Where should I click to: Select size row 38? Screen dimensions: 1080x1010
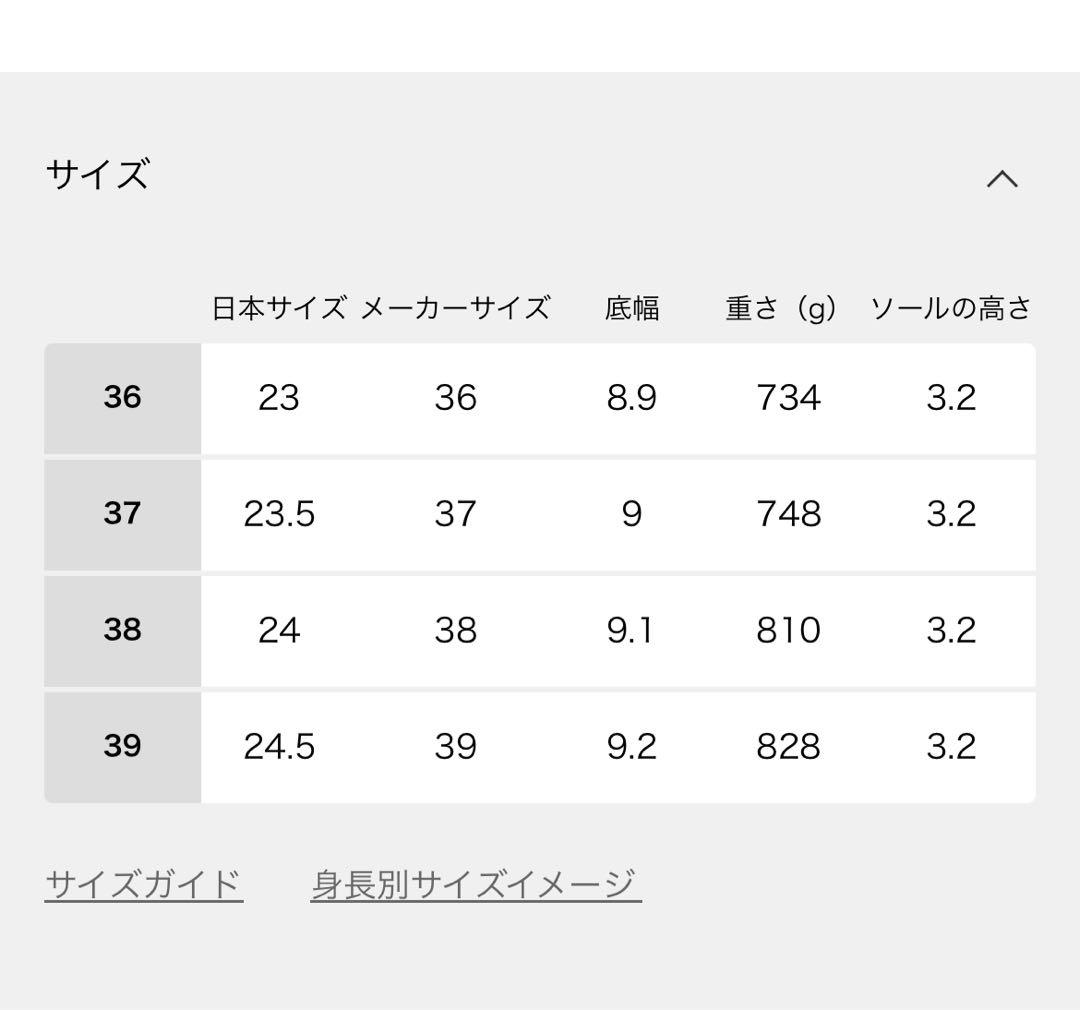[x=121, y=630]
